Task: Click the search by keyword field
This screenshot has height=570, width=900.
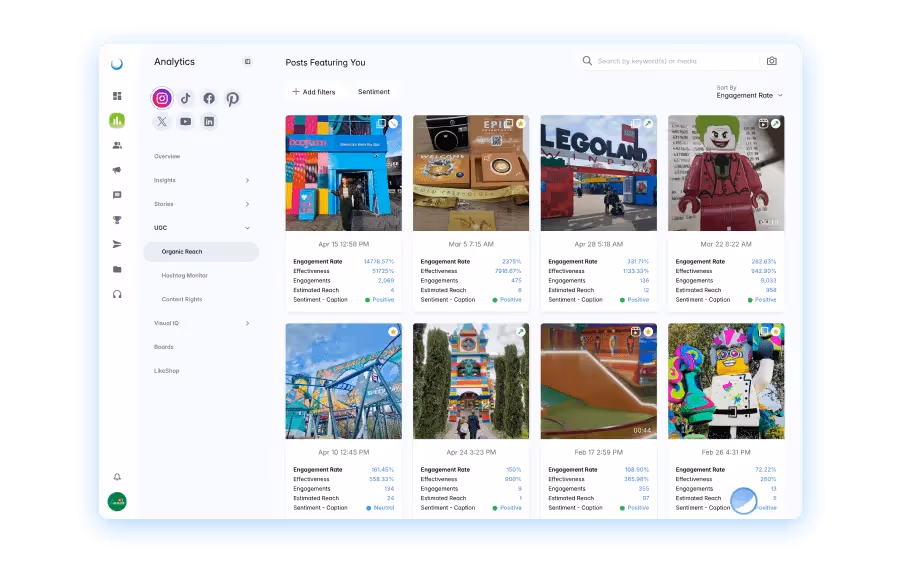Action: pyautogui.click(x=677, y=61)
